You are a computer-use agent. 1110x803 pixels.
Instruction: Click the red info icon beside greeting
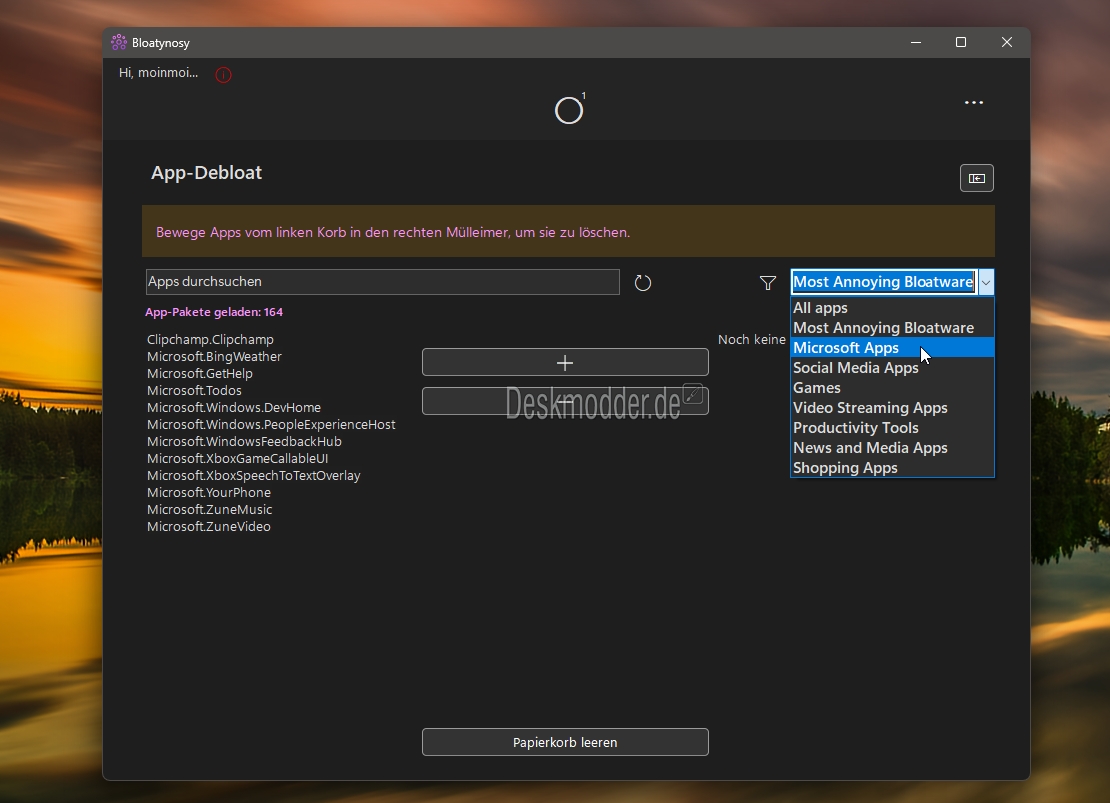coord(223,74)
